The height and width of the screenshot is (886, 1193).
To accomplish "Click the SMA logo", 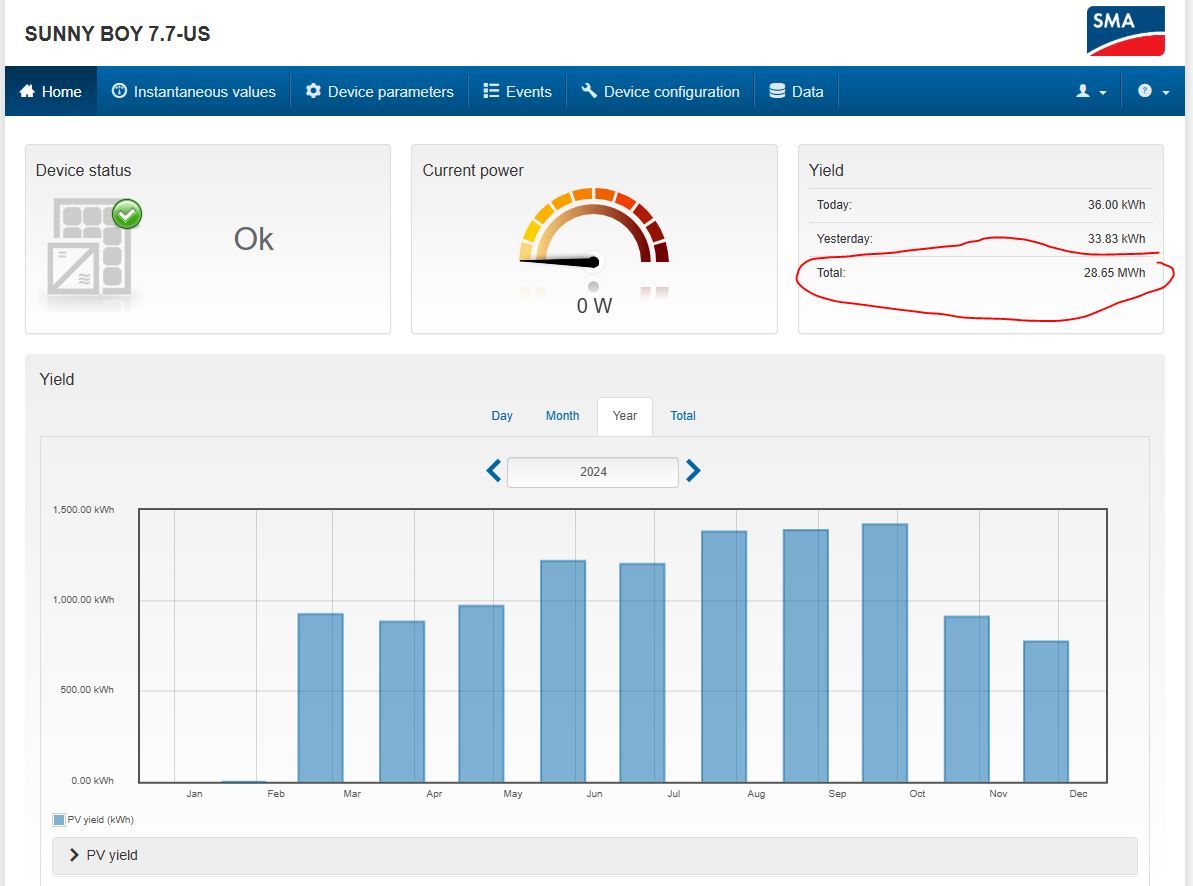I will pyautogui.click(x=1125, y=31).
